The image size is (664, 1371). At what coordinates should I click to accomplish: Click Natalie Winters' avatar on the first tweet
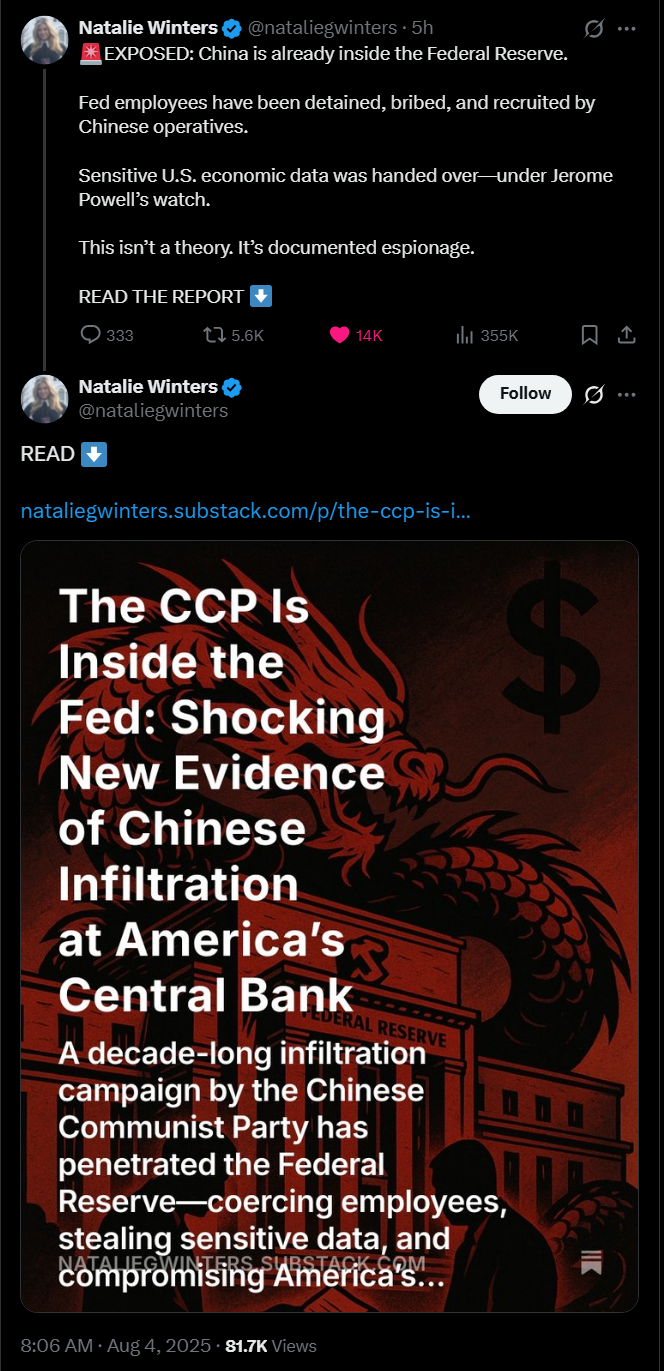pyautogui.click(x=44, y=40)
